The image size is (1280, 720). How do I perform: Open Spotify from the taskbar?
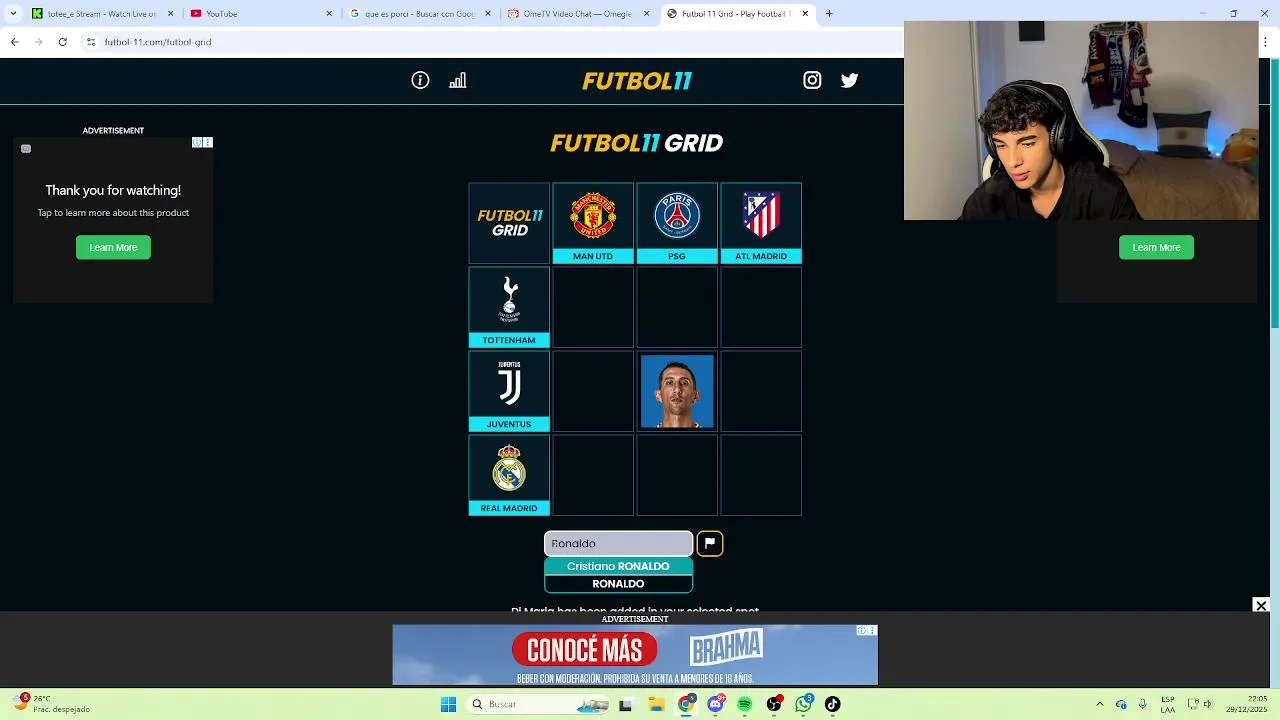[745, 704]
